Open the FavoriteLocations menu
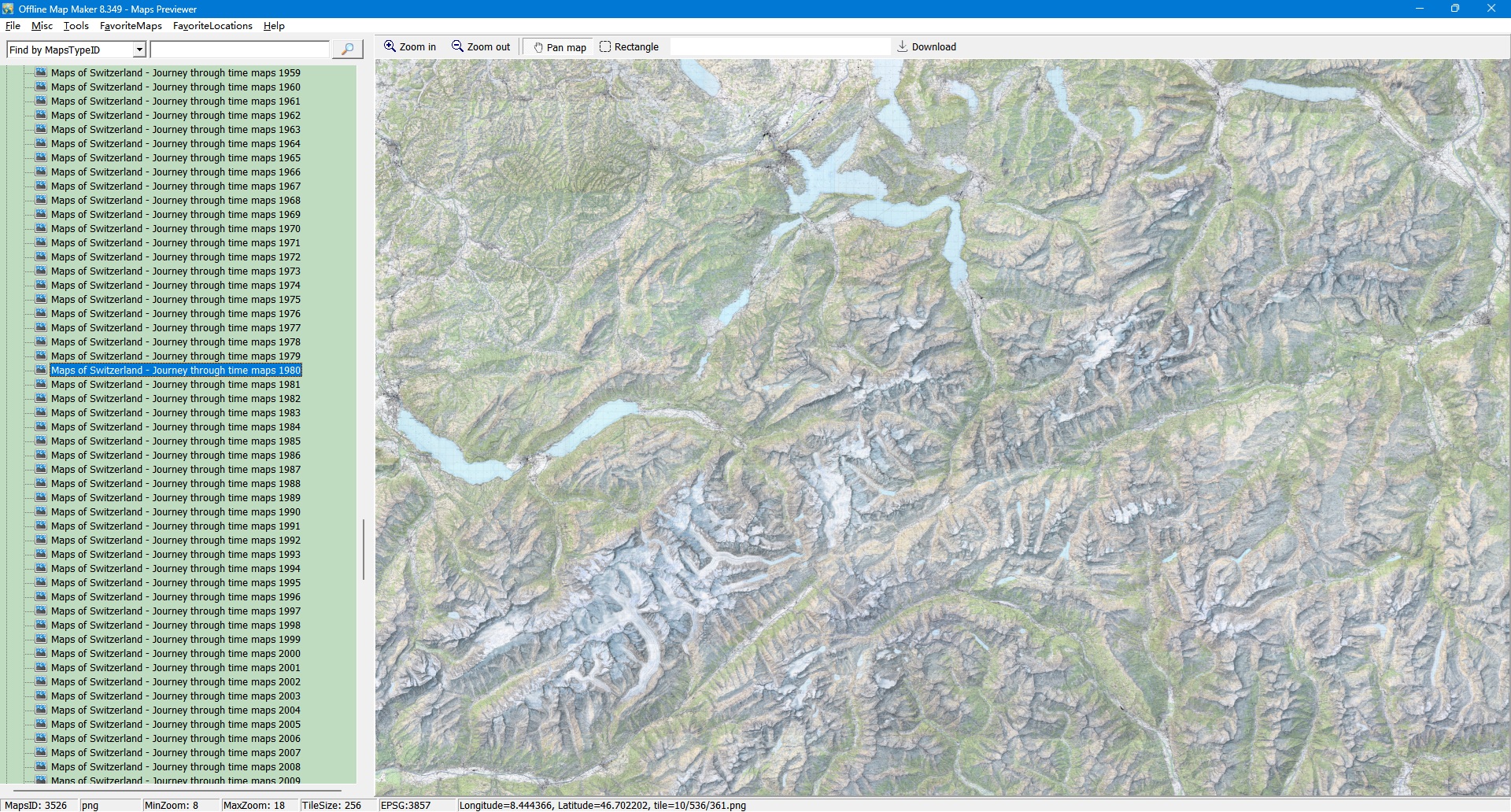 [x=212, y=26]
